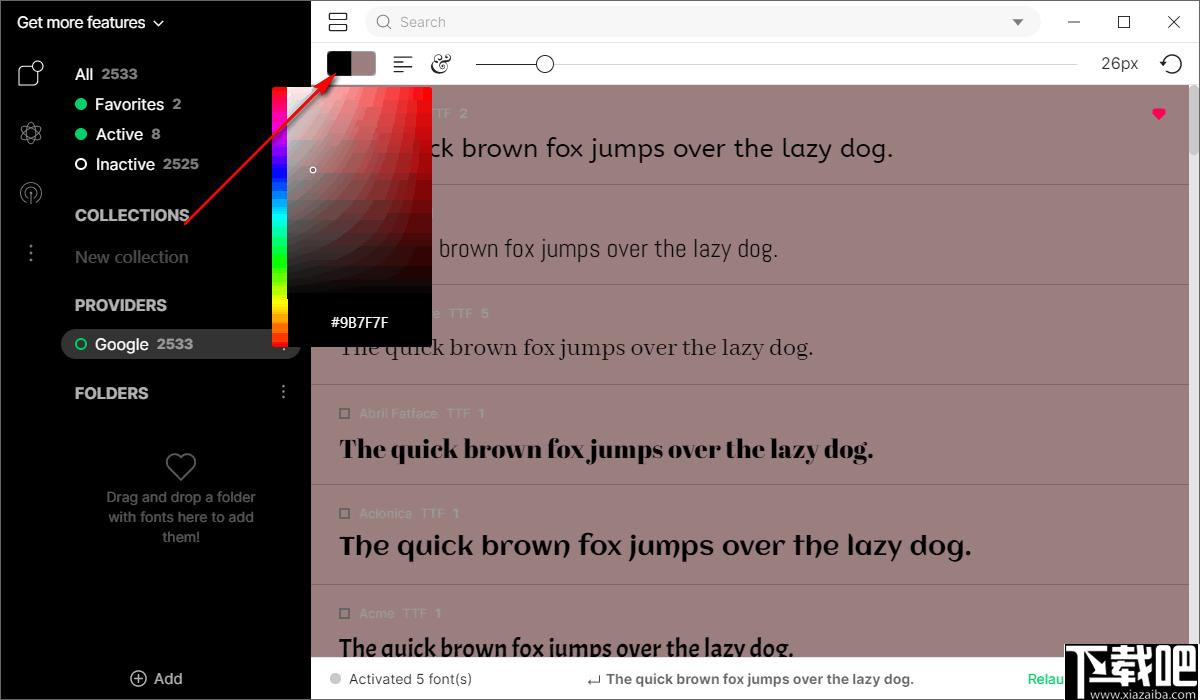Reset preview settings with the refresh icon
The width and height of the screenshot is (1200, 700).
(x=1170, y=64)
